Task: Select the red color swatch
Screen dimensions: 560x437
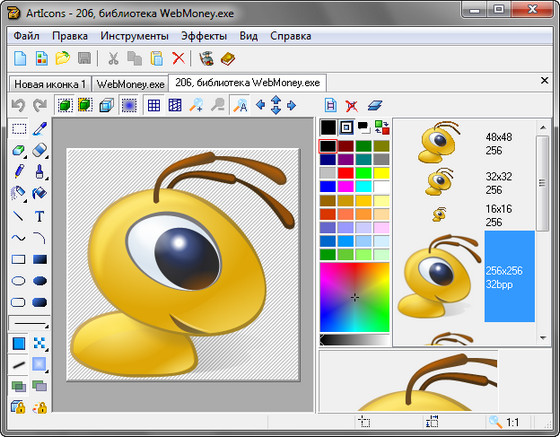Action: [345, 173]
